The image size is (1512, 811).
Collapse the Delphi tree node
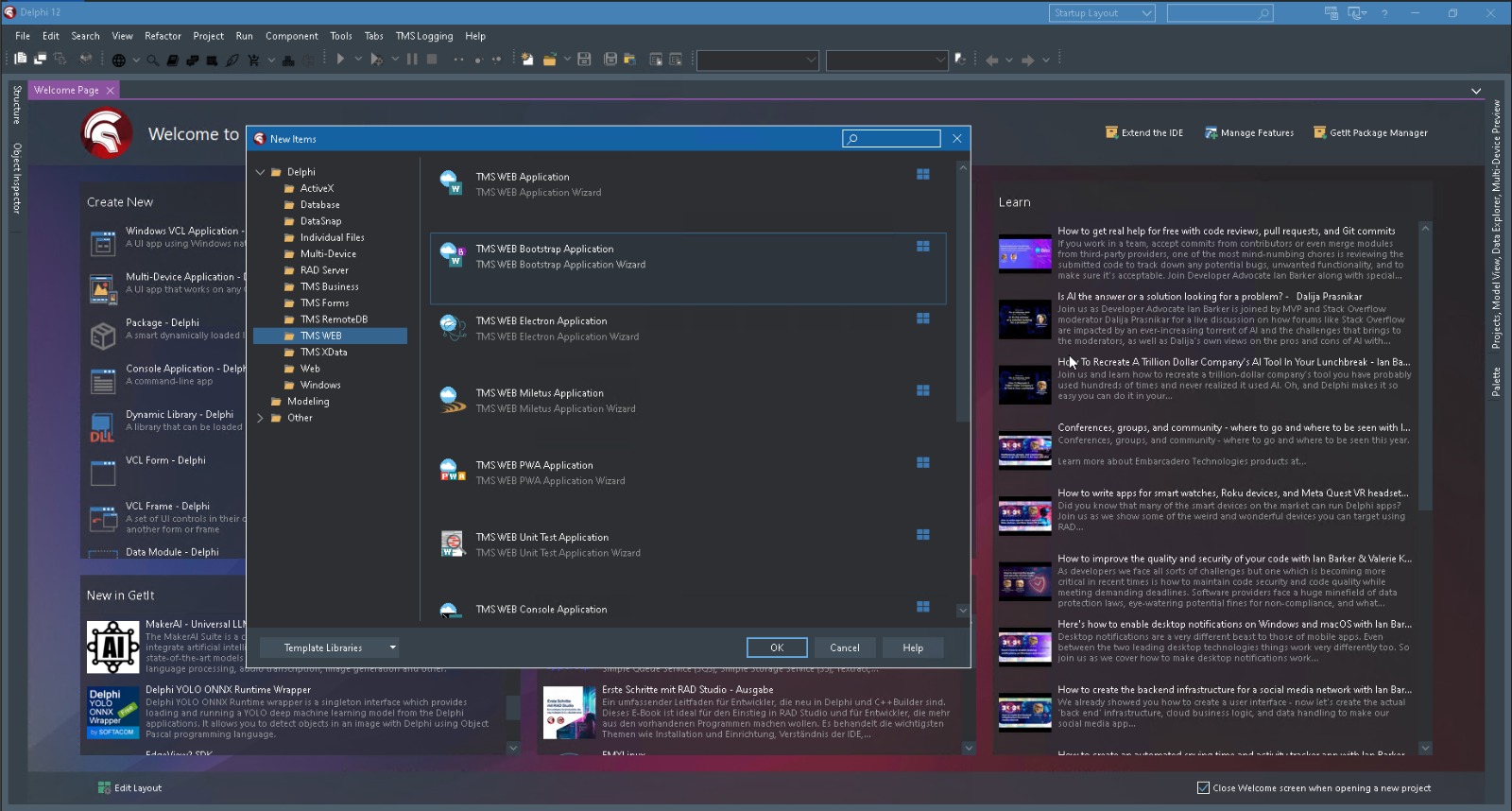tap(260, 172)
